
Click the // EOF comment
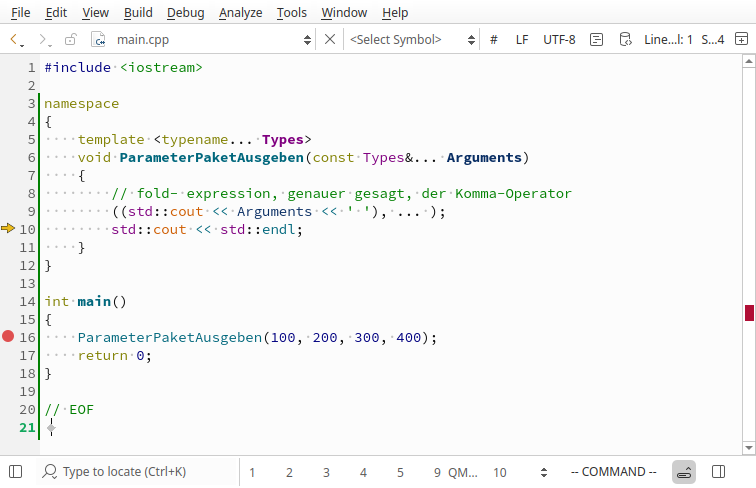point(69,410)
